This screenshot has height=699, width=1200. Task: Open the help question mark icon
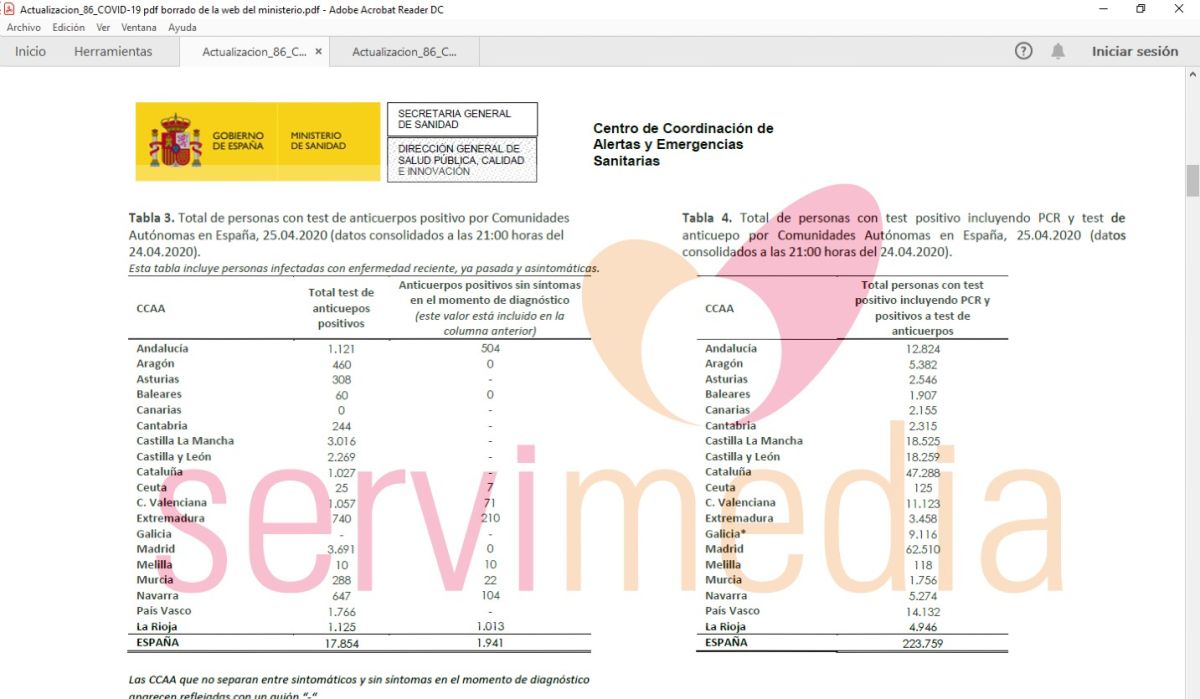[1023, 51]
